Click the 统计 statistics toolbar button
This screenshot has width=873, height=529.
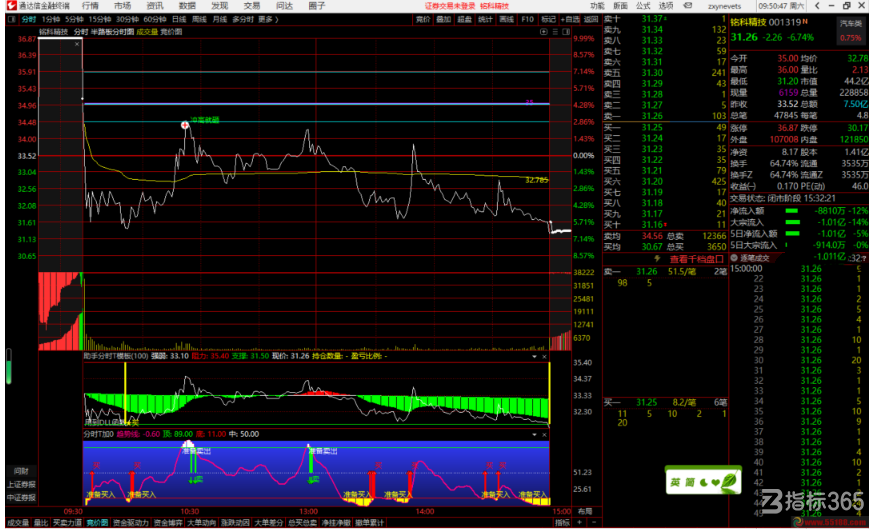485,19
